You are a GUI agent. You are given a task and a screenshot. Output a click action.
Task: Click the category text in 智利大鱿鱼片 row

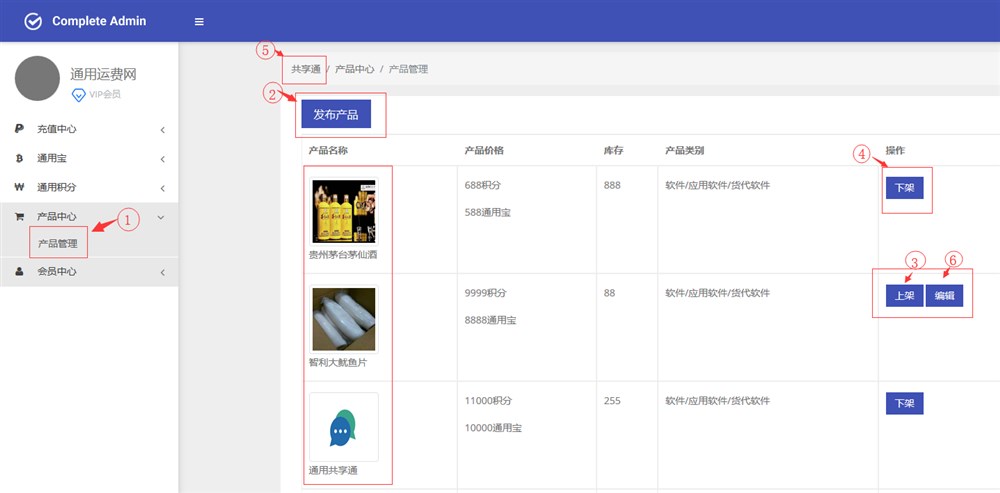[717, 293]
